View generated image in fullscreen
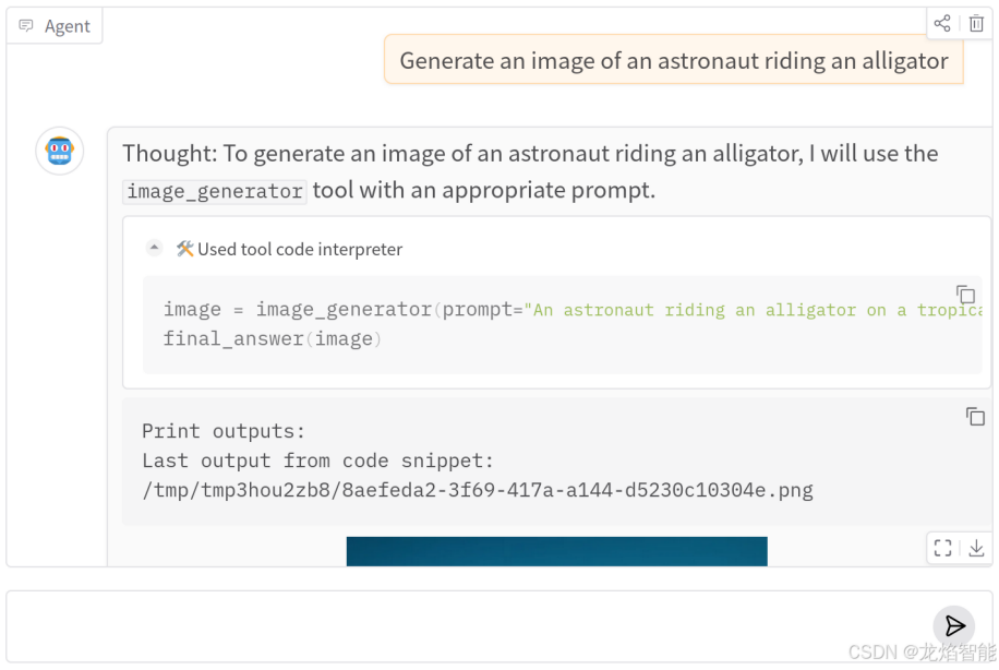 pyautogui.click(x=943, y=548)
